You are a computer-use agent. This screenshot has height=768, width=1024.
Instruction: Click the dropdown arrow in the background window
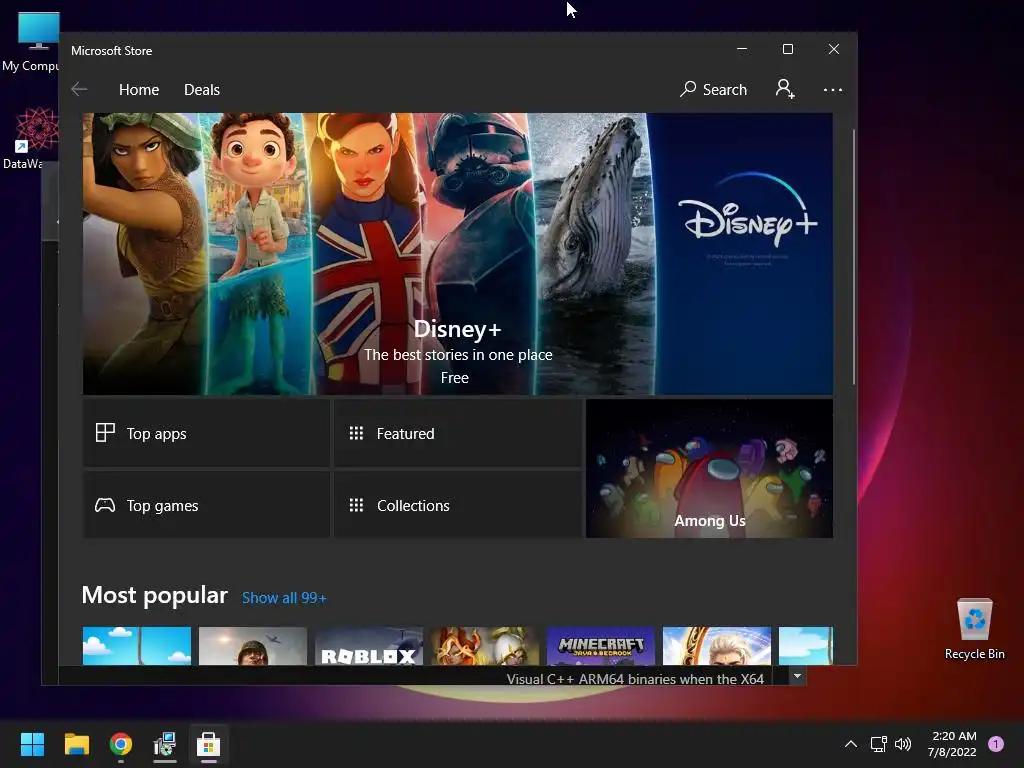point(797,676)
